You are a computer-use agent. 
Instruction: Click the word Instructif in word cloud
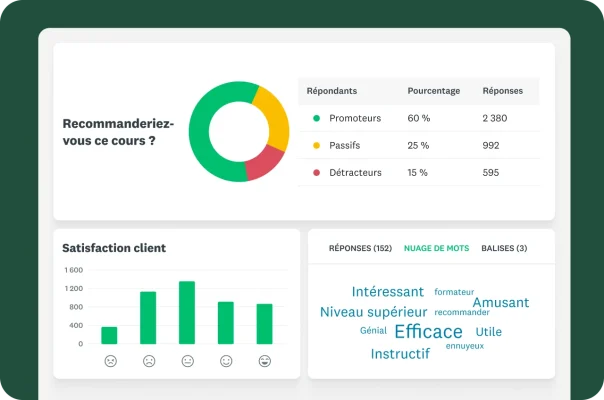pos(400,354)
